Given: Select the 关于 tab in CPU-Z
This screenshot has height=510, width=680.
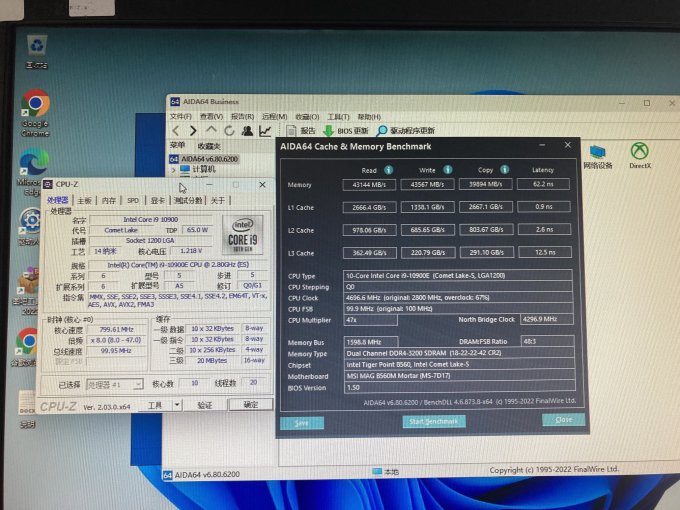Looking at the screenshot, I should (218, 200).
